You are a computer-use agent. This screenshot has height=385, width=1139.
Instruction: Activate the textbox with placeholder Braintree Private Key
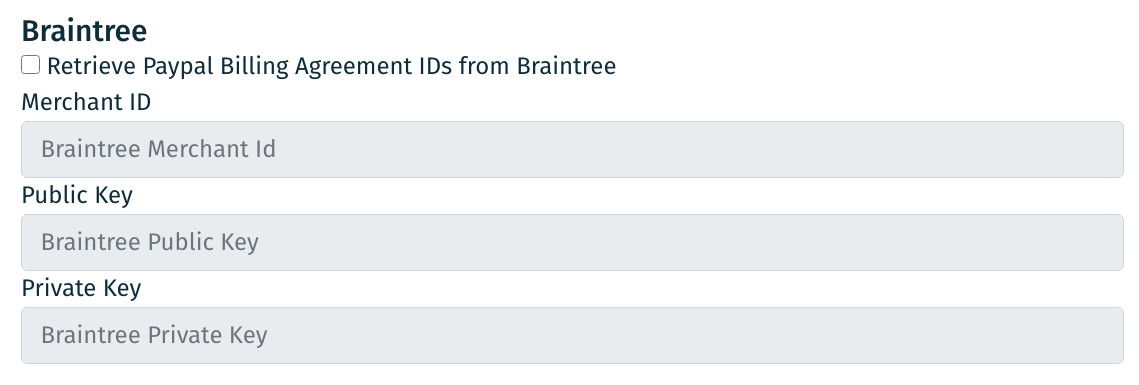[x=572, y=336]
